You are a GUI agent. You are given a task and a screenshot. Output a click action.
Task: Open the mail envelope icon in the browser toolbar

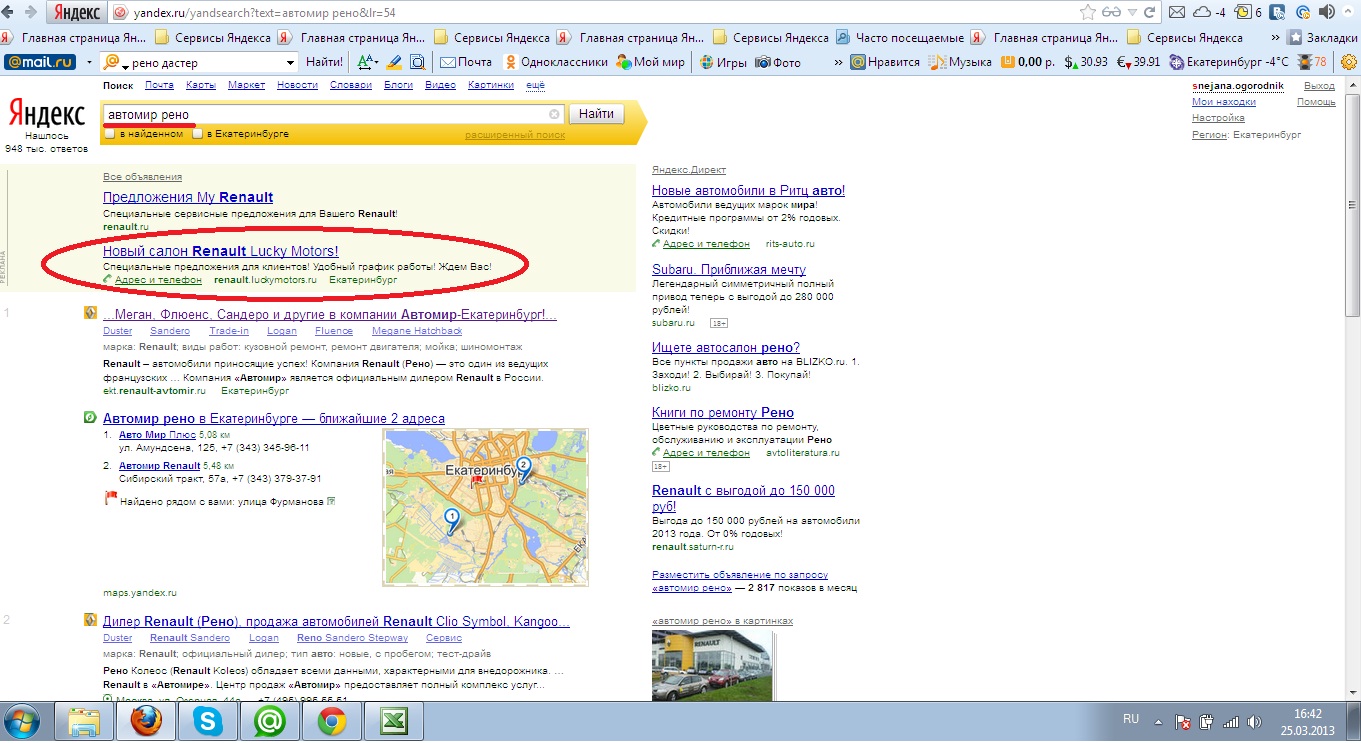(1177, 13)
